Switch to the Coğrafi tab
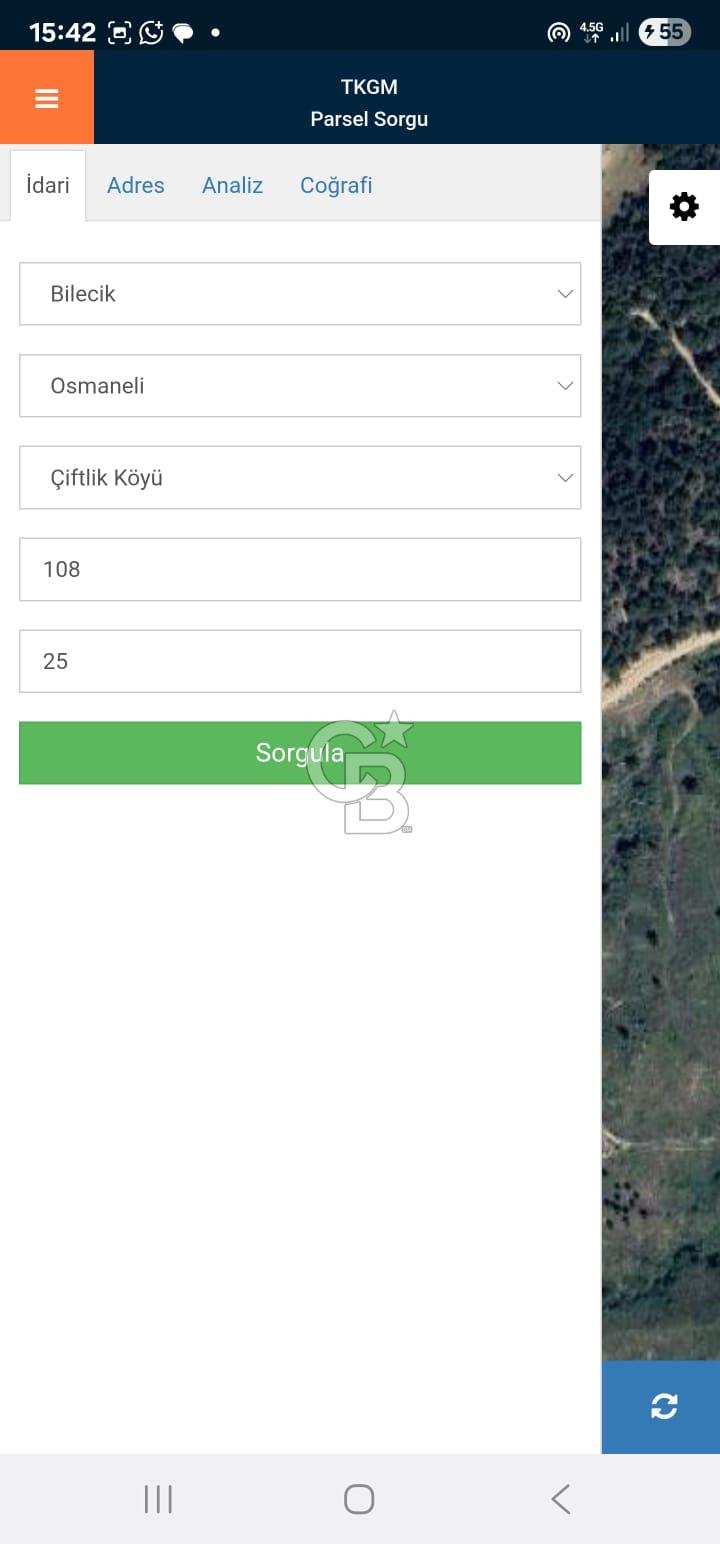This screenshot has width=720, height=1544. [336, 185]
